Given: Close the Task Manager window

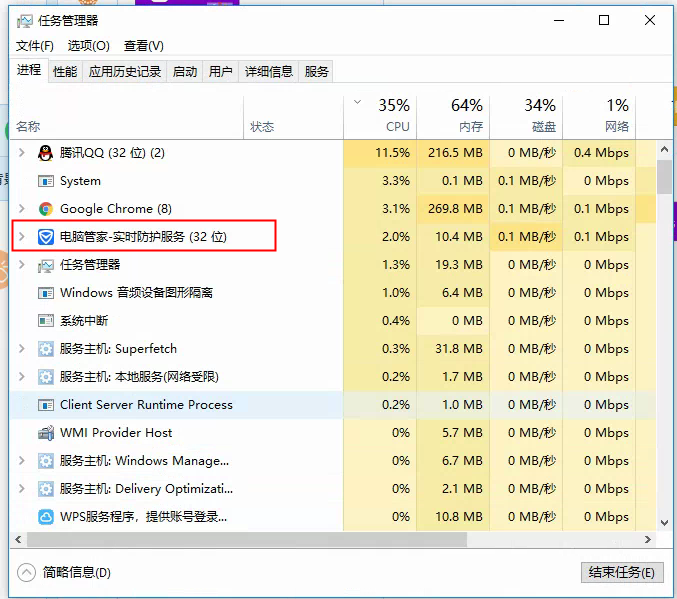Looking at the screenshot, I should [x=650, y=20].
